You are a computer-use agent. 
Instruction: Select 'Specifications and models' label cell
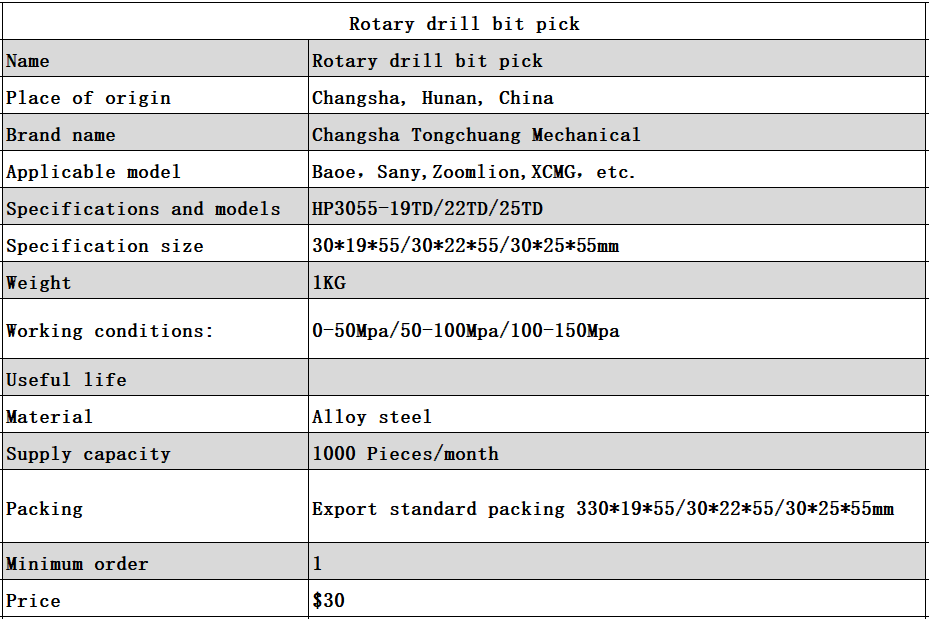155,207
